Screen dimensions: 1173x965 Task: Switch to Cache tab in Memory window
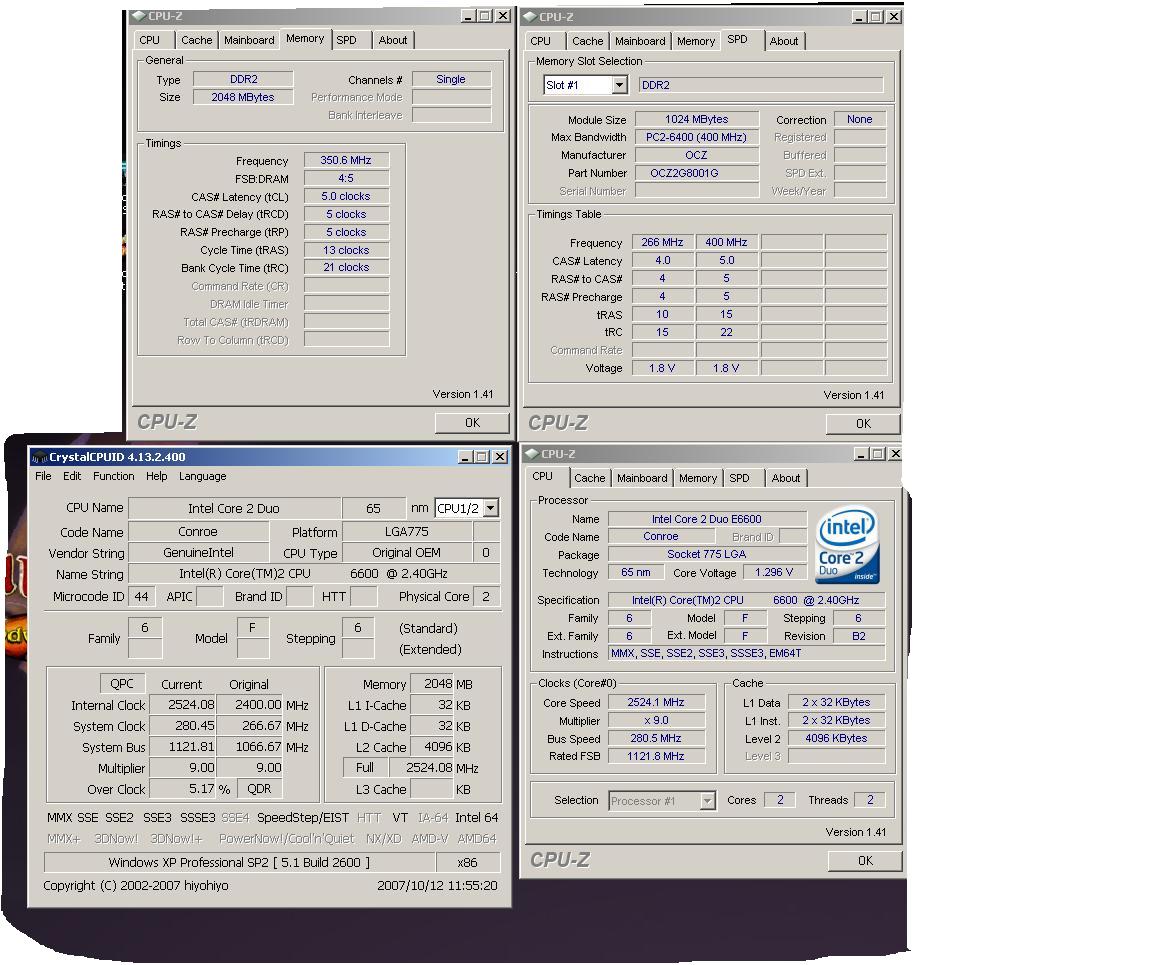point(197,40)
